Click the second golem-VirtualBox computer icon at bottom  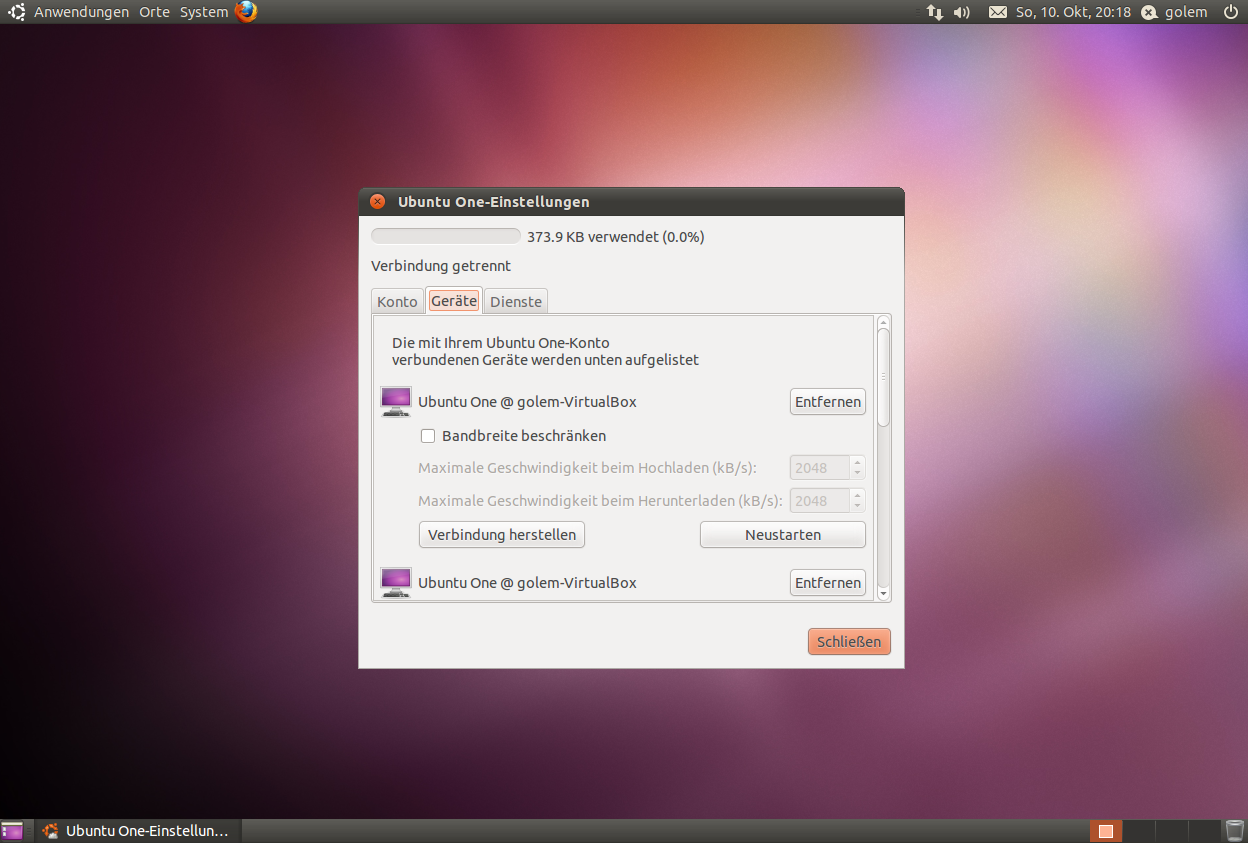coord(396,583)
